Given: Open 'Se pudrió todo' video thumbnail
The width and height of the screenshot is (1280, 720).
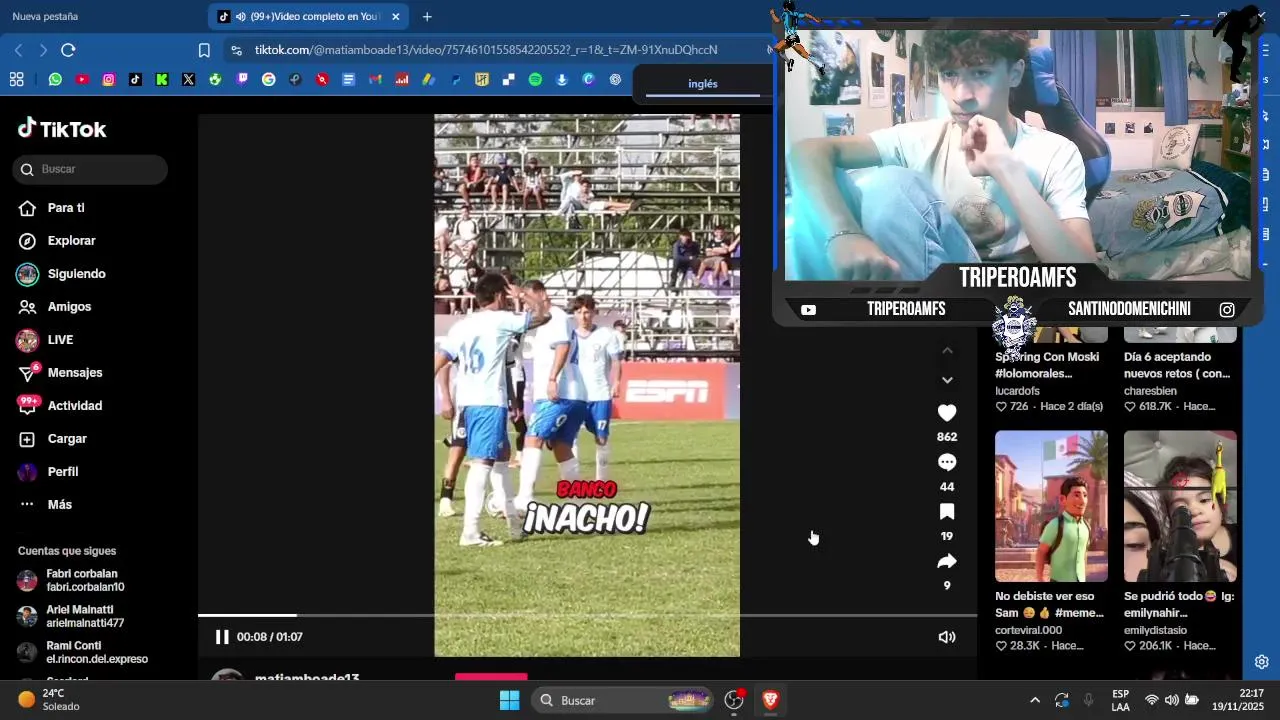Looking at the screenshot, I should (1180, 506).
